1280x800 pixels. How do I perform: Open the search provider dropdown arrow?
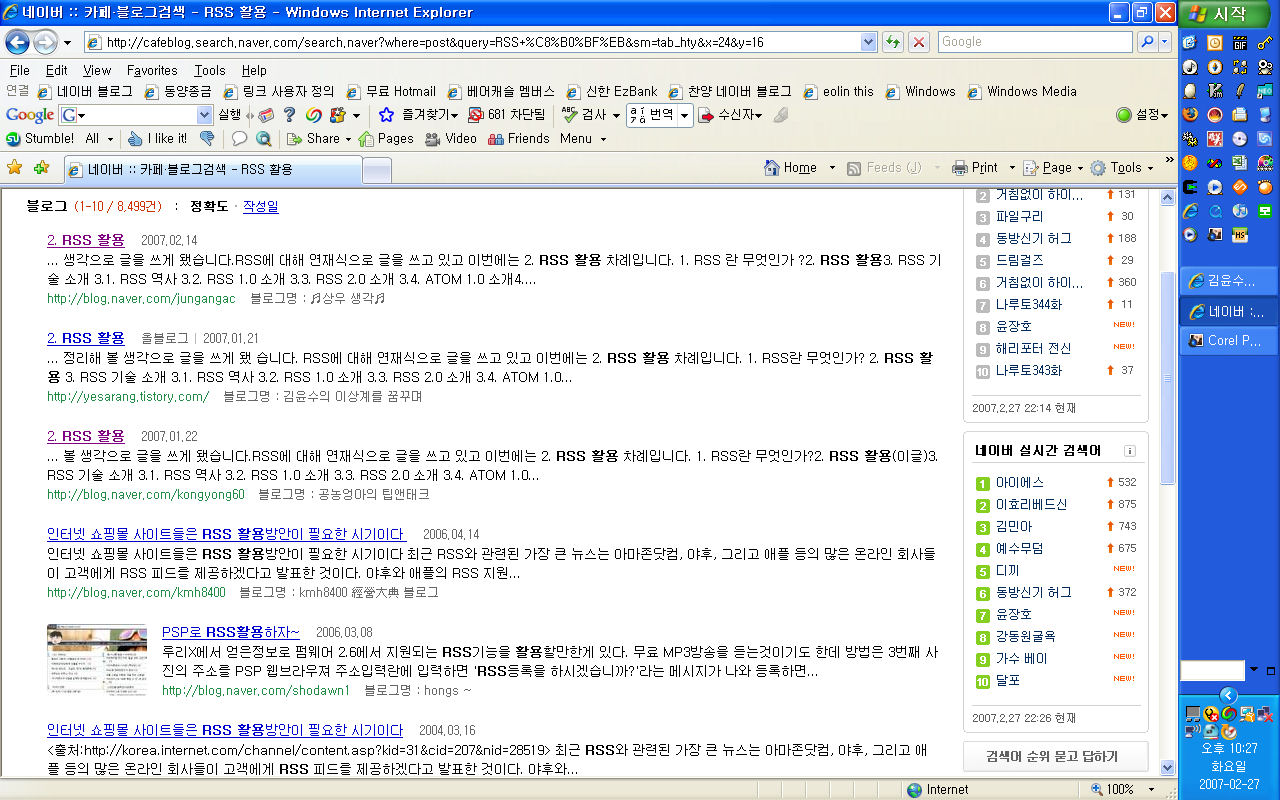(x=1166, y=42)
